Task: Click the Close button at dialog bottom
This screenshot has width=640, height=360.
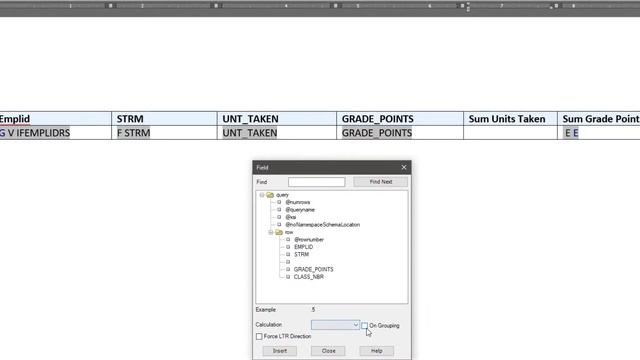Action: tap(328, 351)
